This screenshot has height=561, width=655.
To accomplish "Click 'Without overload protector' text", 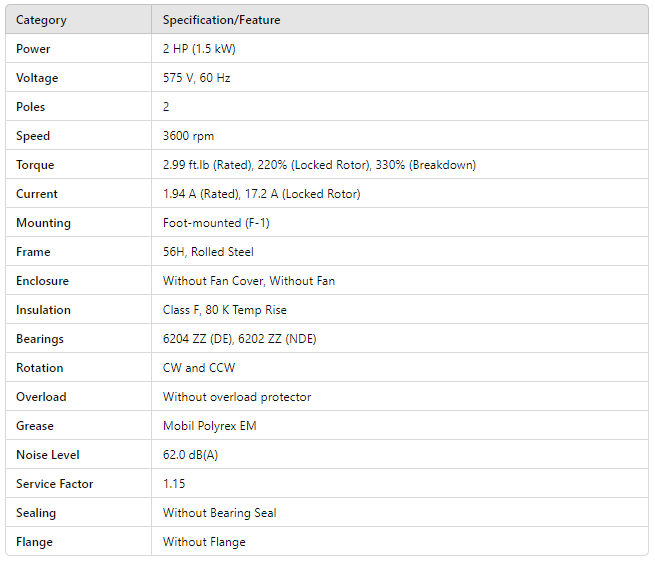I will coord(237,397).
